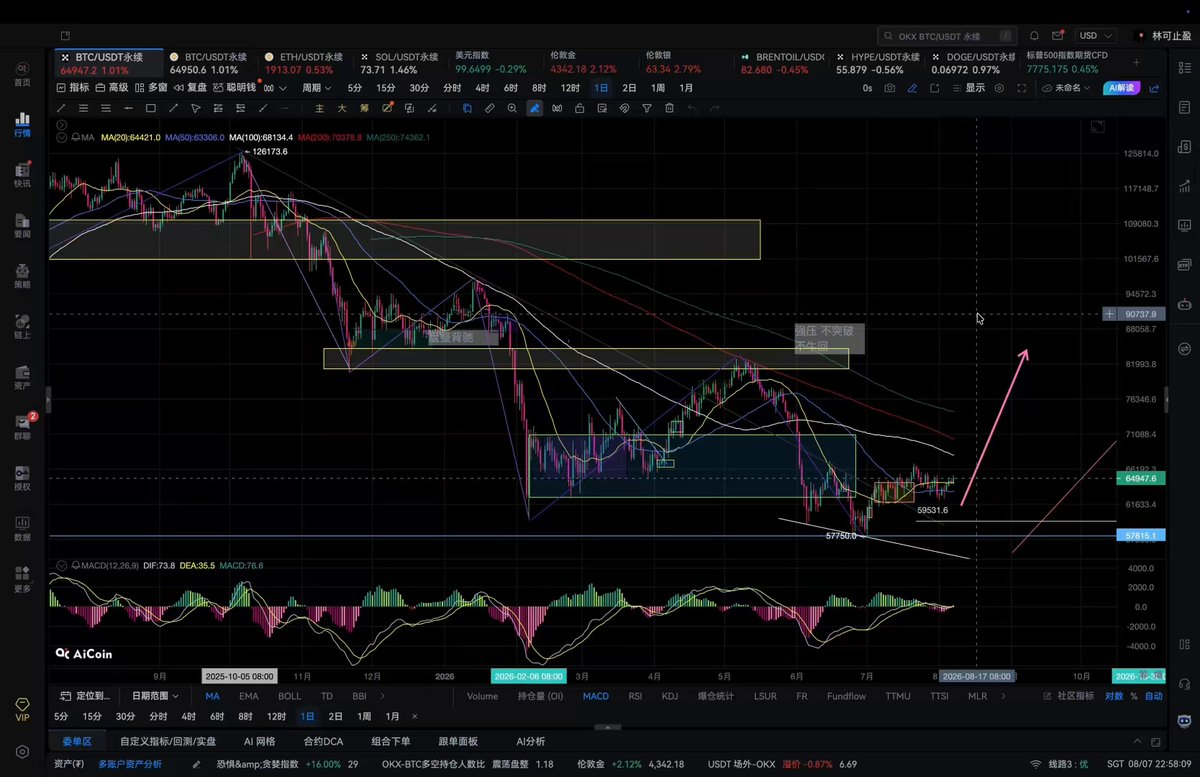Open the USD currency dropdown
1200x777 pixels.
pos(1096,36)
